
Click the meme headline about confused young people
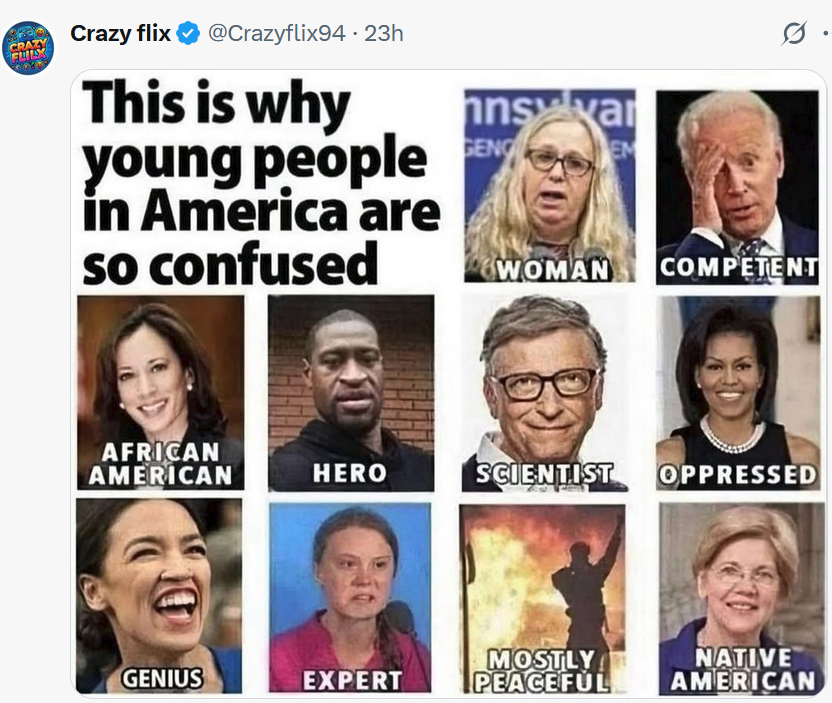point(258,183)
